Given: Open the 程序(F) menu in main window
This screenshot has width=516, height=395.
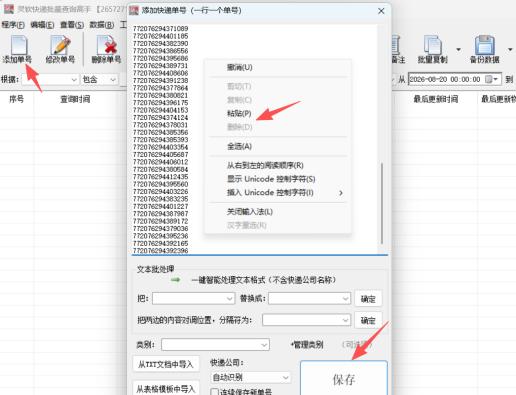Looking at the screenshot, I should tap(13, 25).
